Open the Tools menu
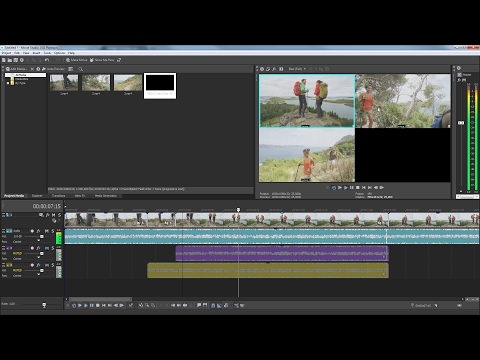Image resolution: width=480 pixels, height=360 pixels. (47, 53)
